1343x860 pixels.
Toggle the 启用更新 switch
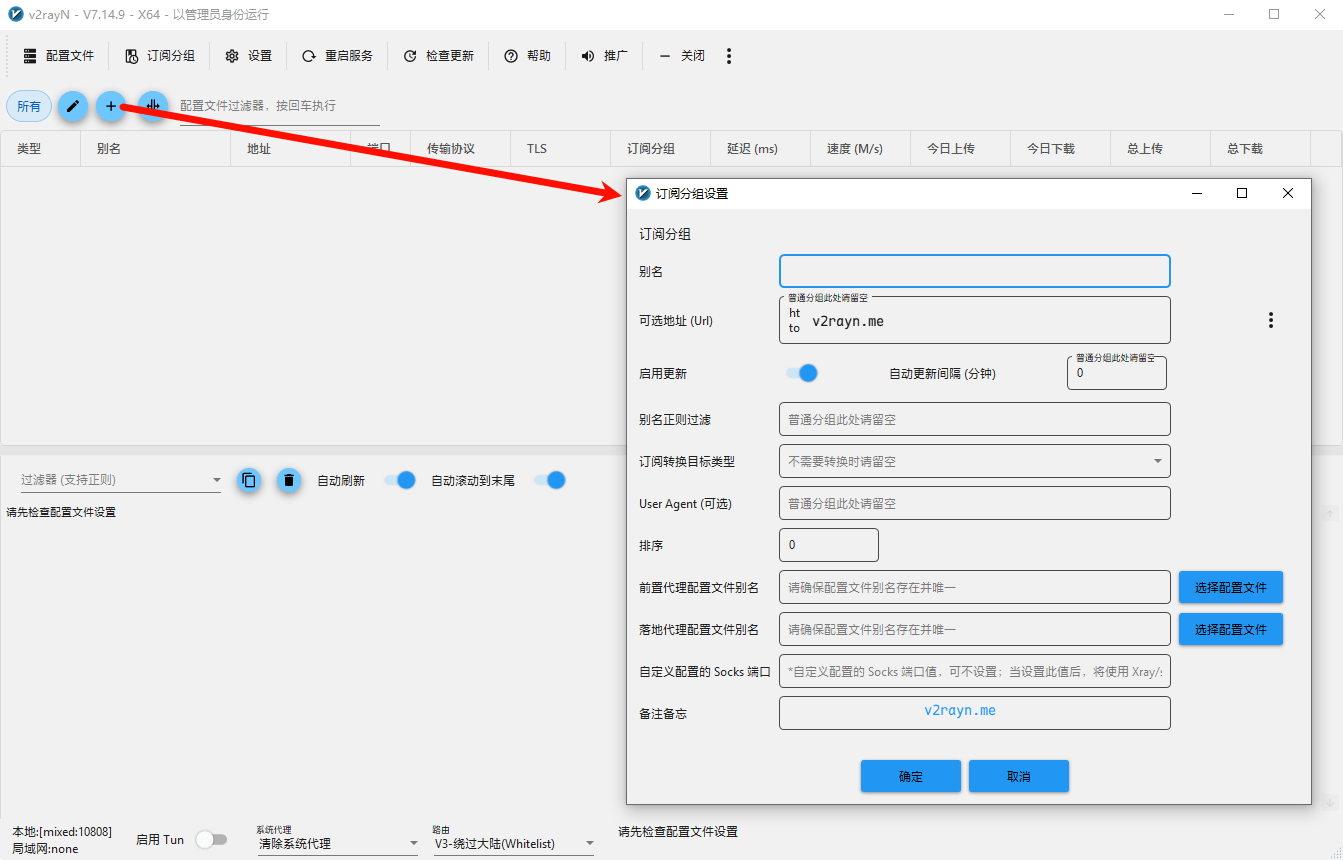802,373
